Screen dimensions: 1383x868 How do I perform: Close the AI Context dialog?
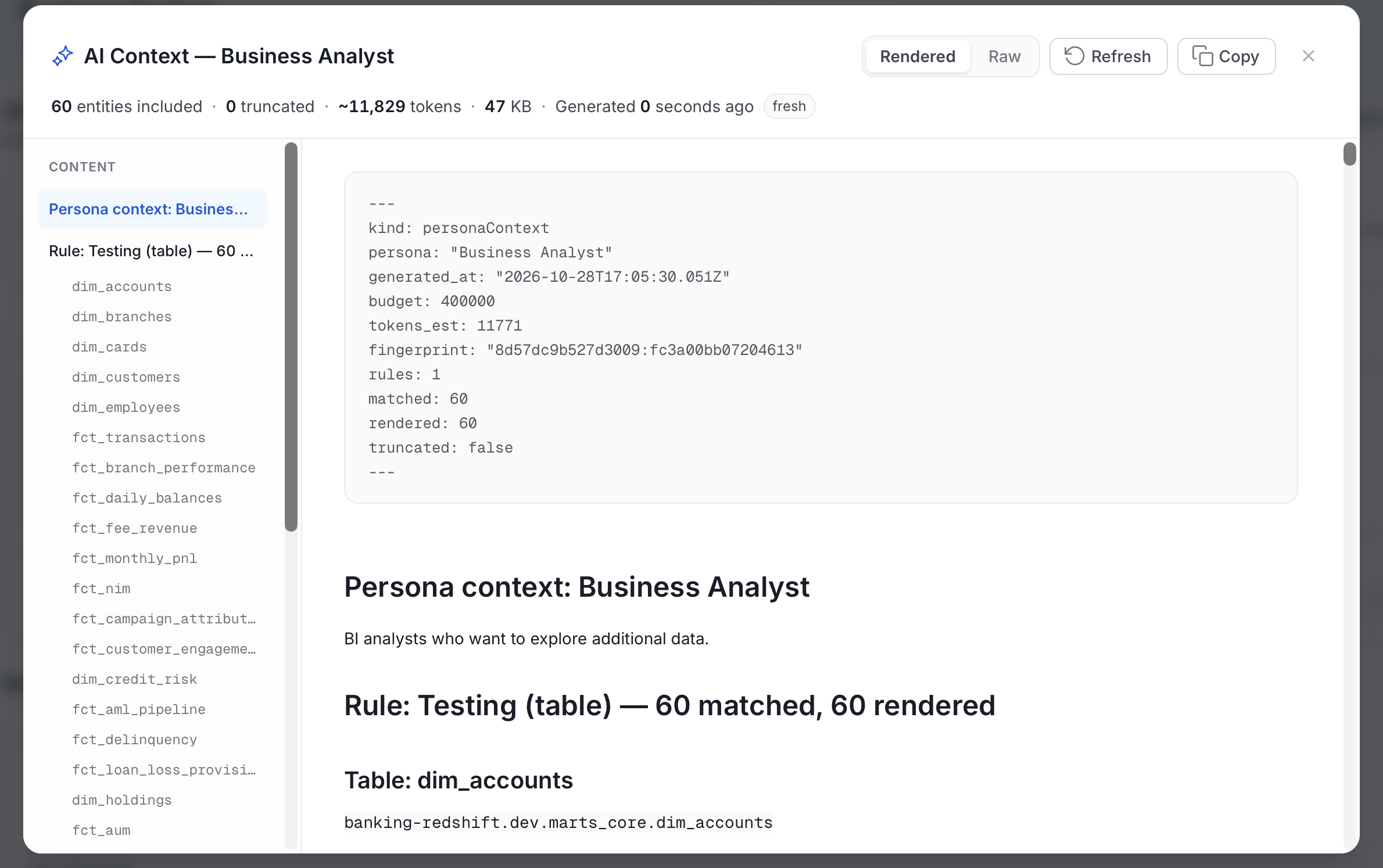pos(1308,56)
